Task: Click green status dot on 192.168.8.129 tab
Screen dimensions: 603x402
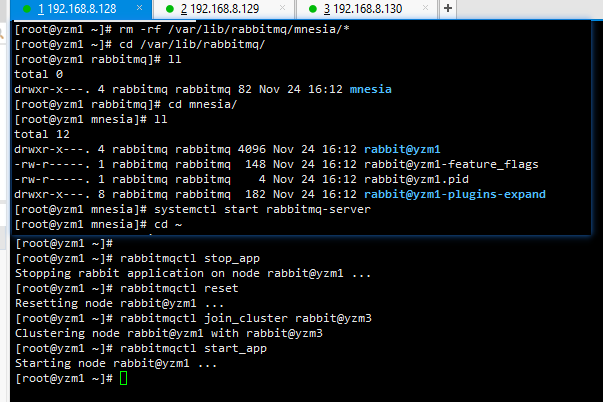Action: pyautogui.click(x=170, y=9)
